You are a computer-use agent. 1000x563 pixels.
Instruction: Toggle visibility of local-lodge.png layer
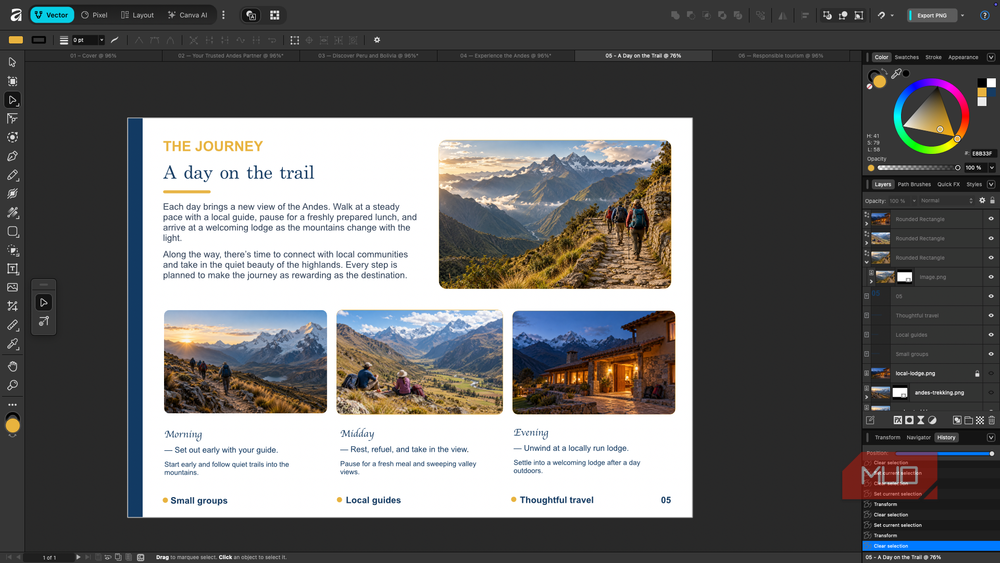(x=991, y=374)
